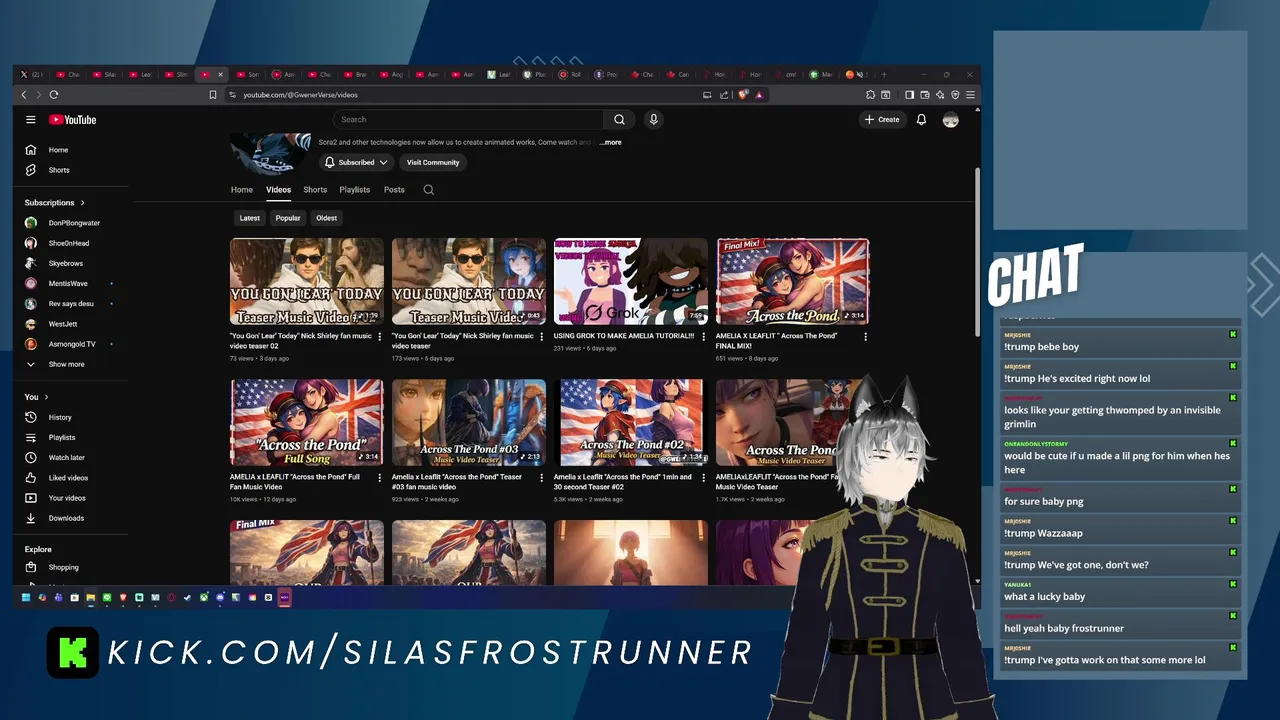Open MentisWave subscription channel
The height and width of the screenshot is (720, 1280).
[70, 284]
